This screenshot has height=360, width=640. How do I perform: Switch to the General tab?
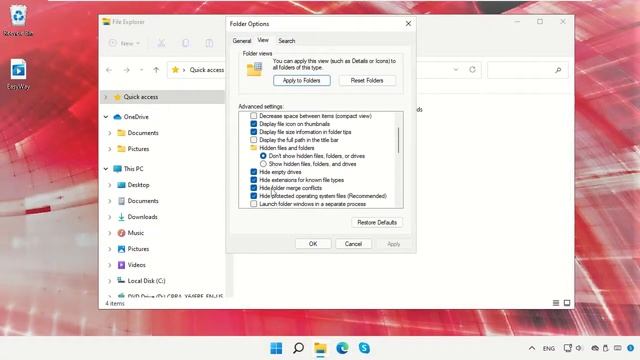point(242,41)
